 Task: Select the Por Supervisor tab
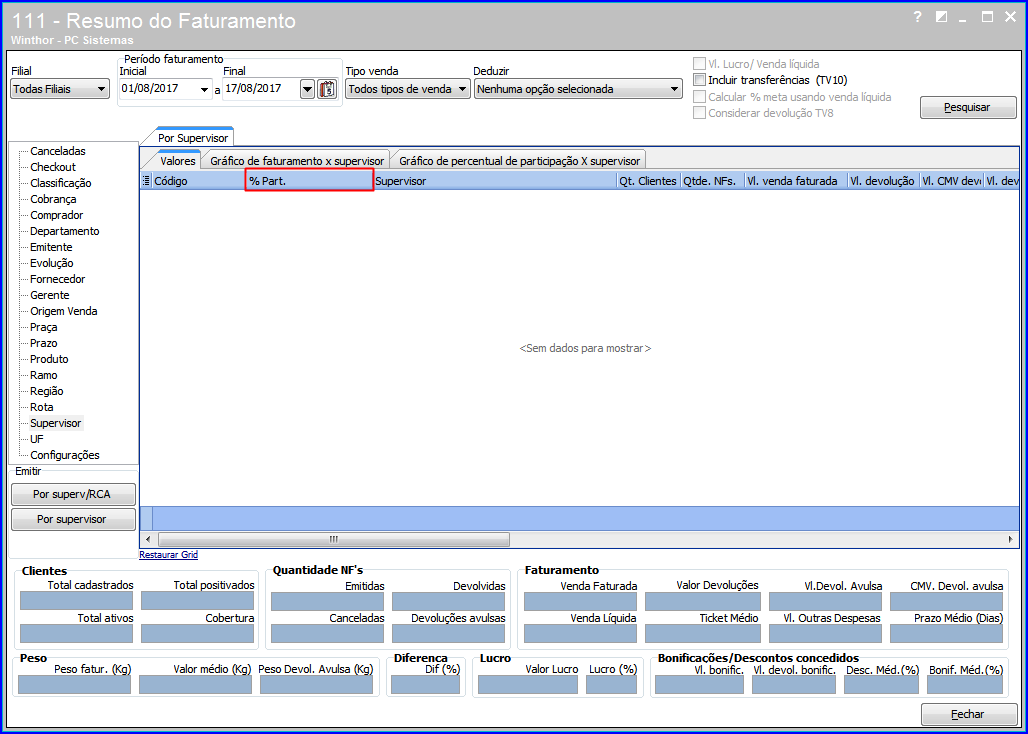coord(193,138)
